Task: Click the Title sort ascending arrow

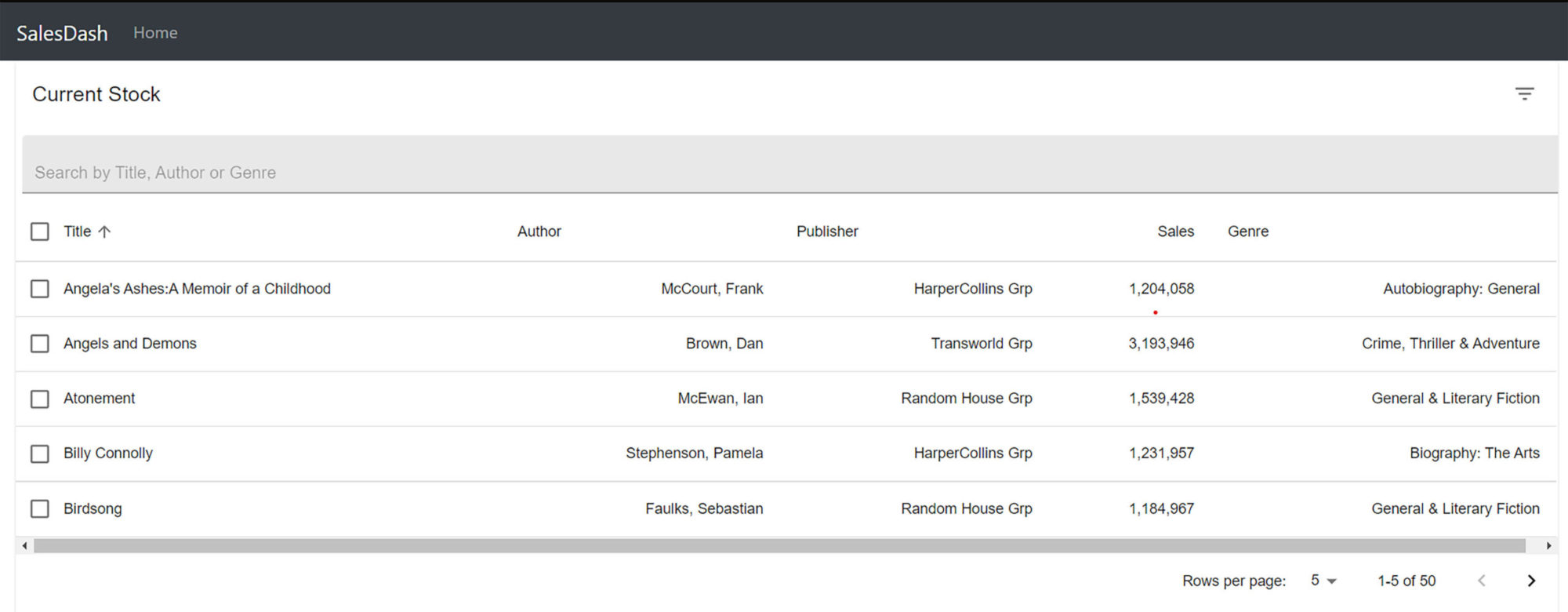Action: click(104, 231)
